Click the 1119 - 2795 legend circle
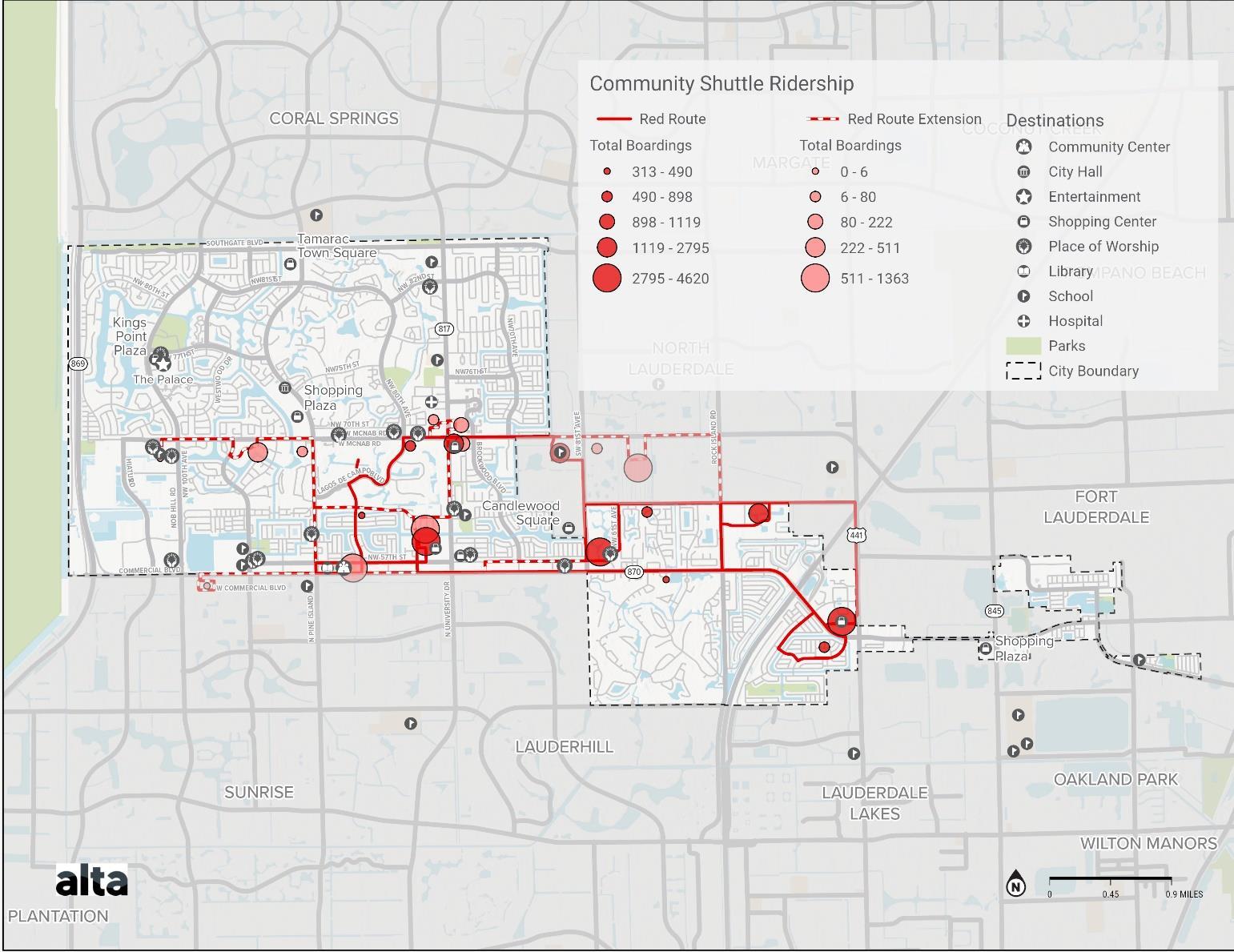1234x952 pixels. [607, 247]
